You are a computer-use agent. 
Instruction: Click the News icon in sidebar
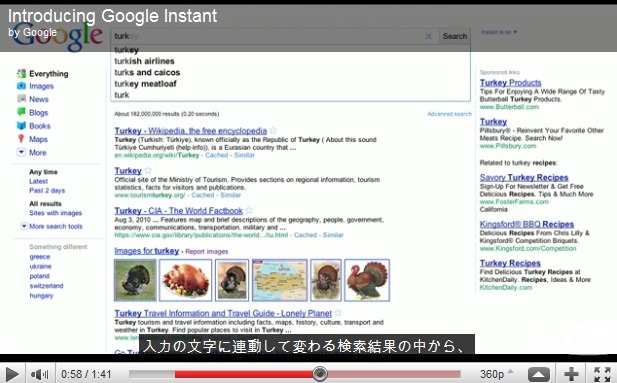coord(21,99)
